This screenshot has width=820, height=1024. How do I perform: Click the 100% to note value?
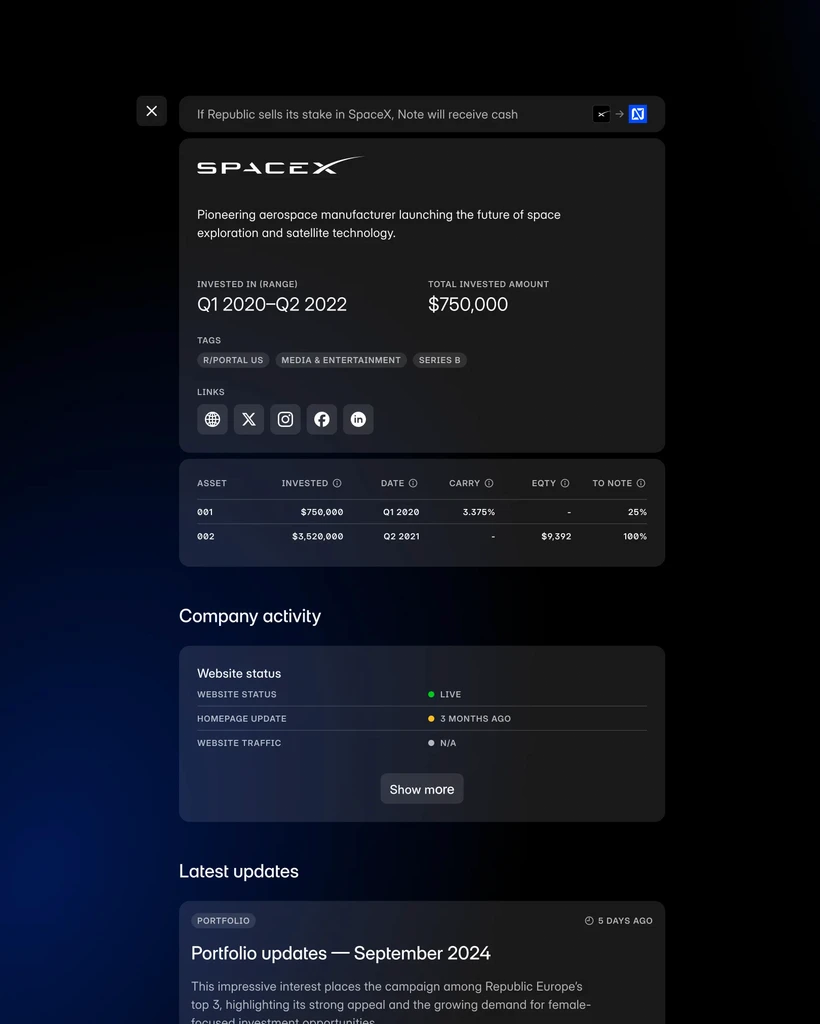click(635, 536)
